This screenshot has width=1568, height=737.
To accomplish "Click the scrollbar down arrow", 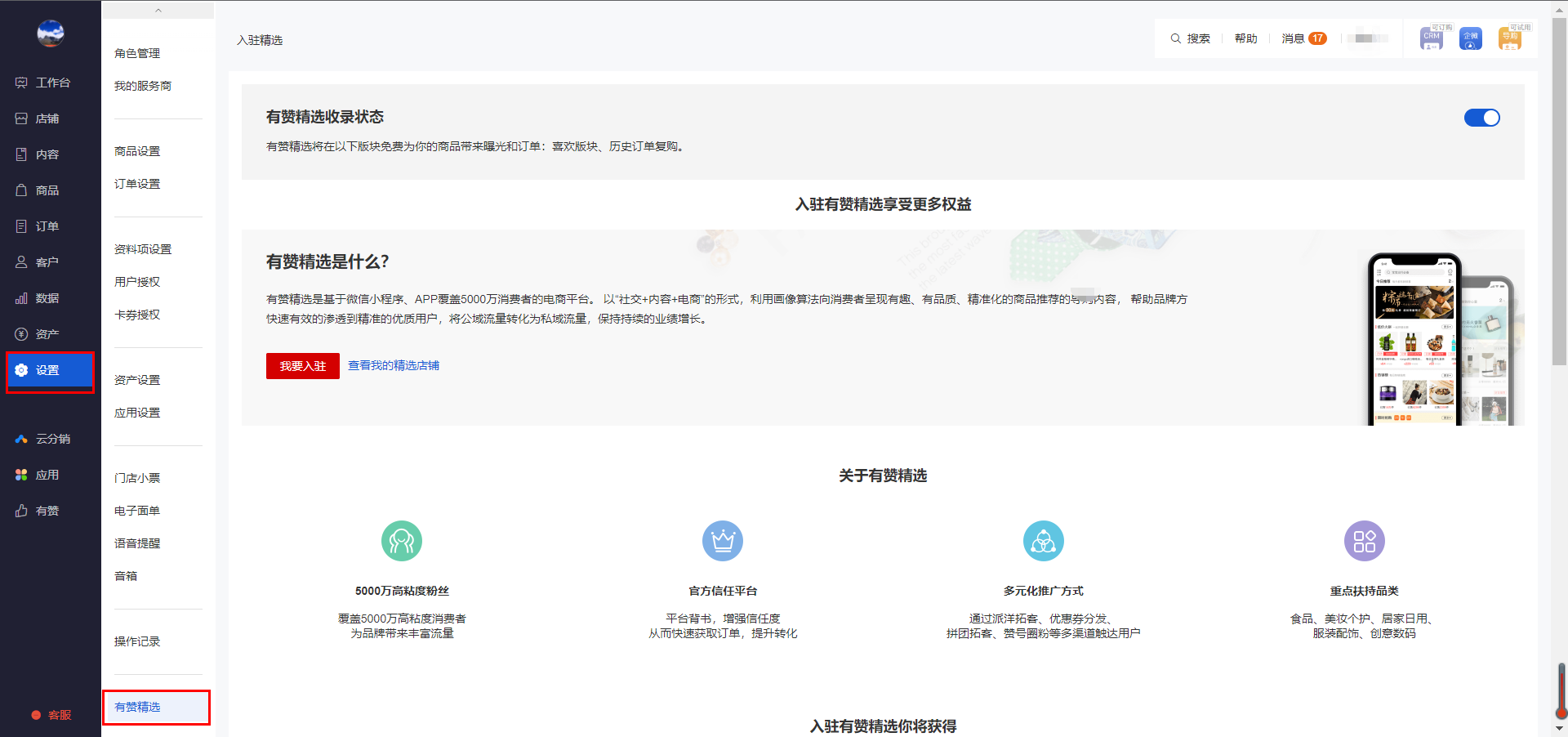I will (1560, 728).
